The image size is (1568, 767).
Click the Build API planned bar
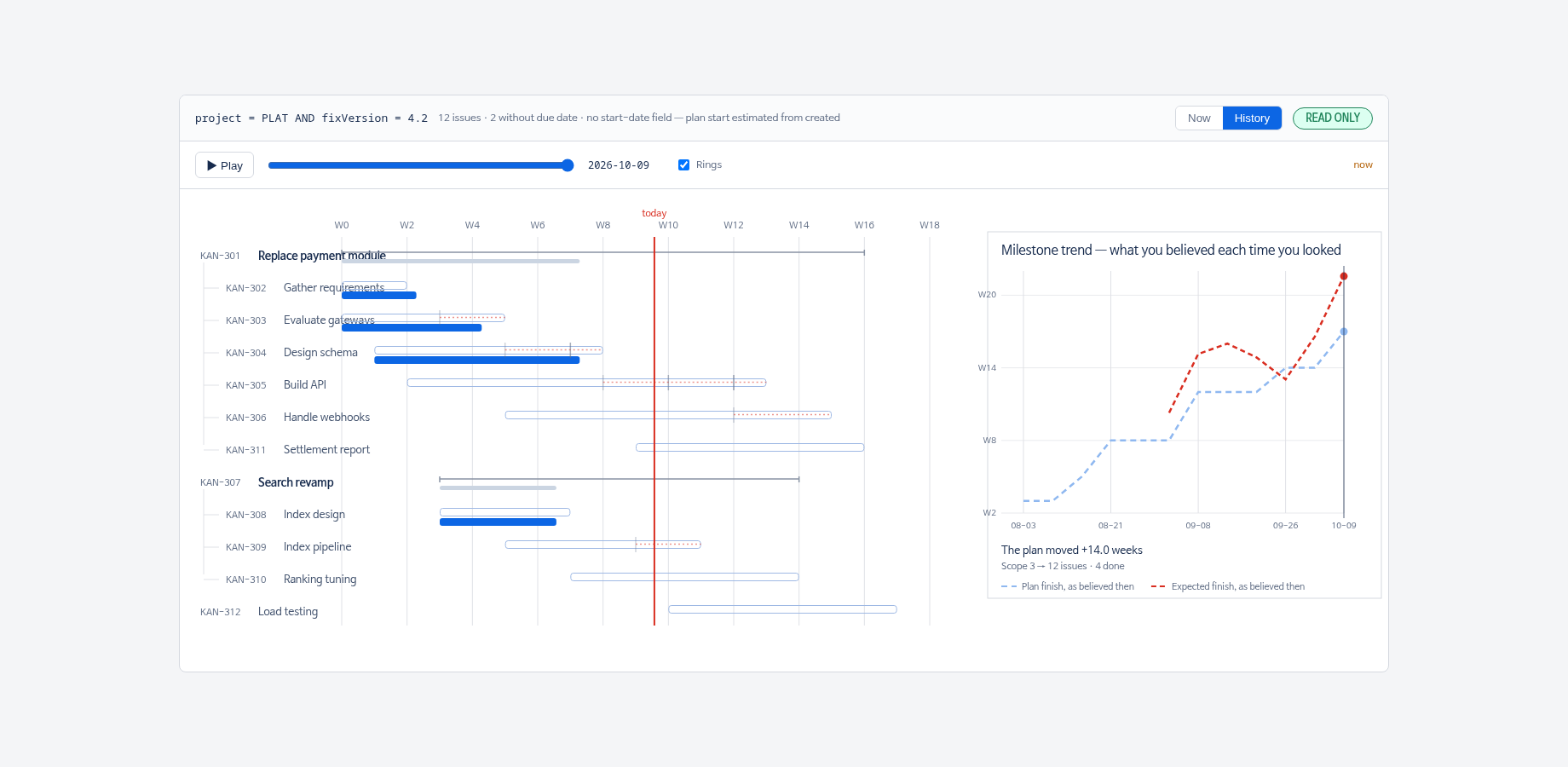click(x=586, y=383)
